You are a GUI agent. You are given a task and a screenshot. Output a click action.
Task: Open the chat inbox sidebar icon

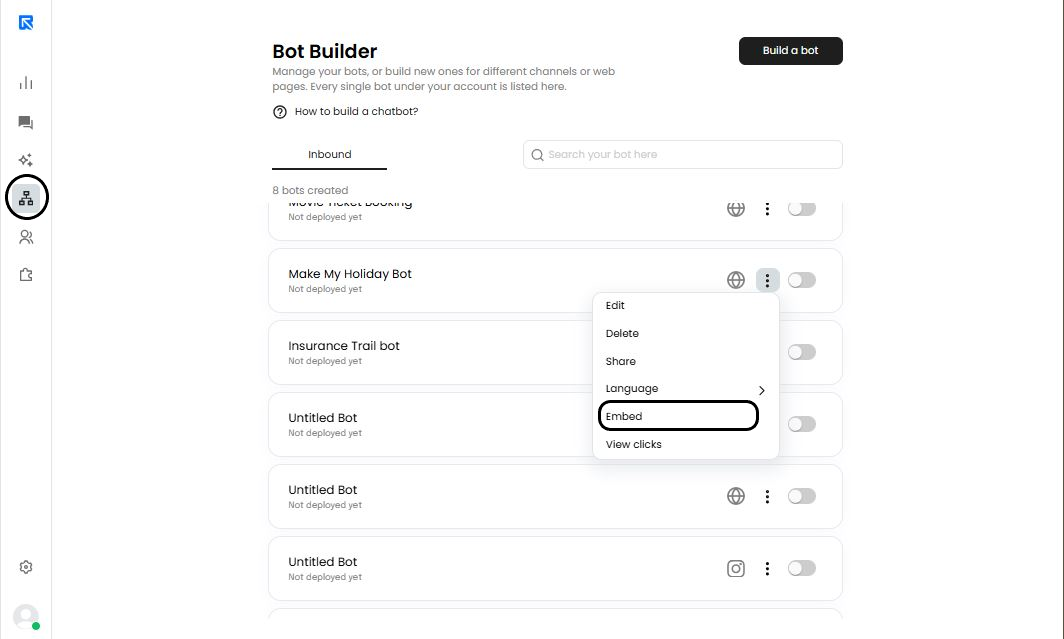pos(26,123)
